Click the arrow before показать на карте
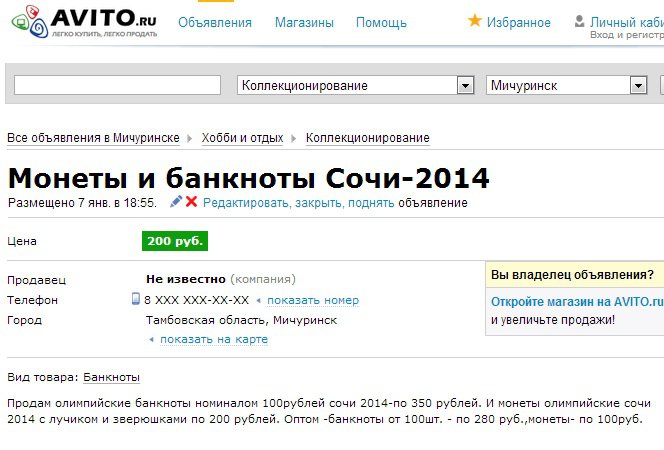This screenshot has width=664, height=450. [x=151, y=340]
